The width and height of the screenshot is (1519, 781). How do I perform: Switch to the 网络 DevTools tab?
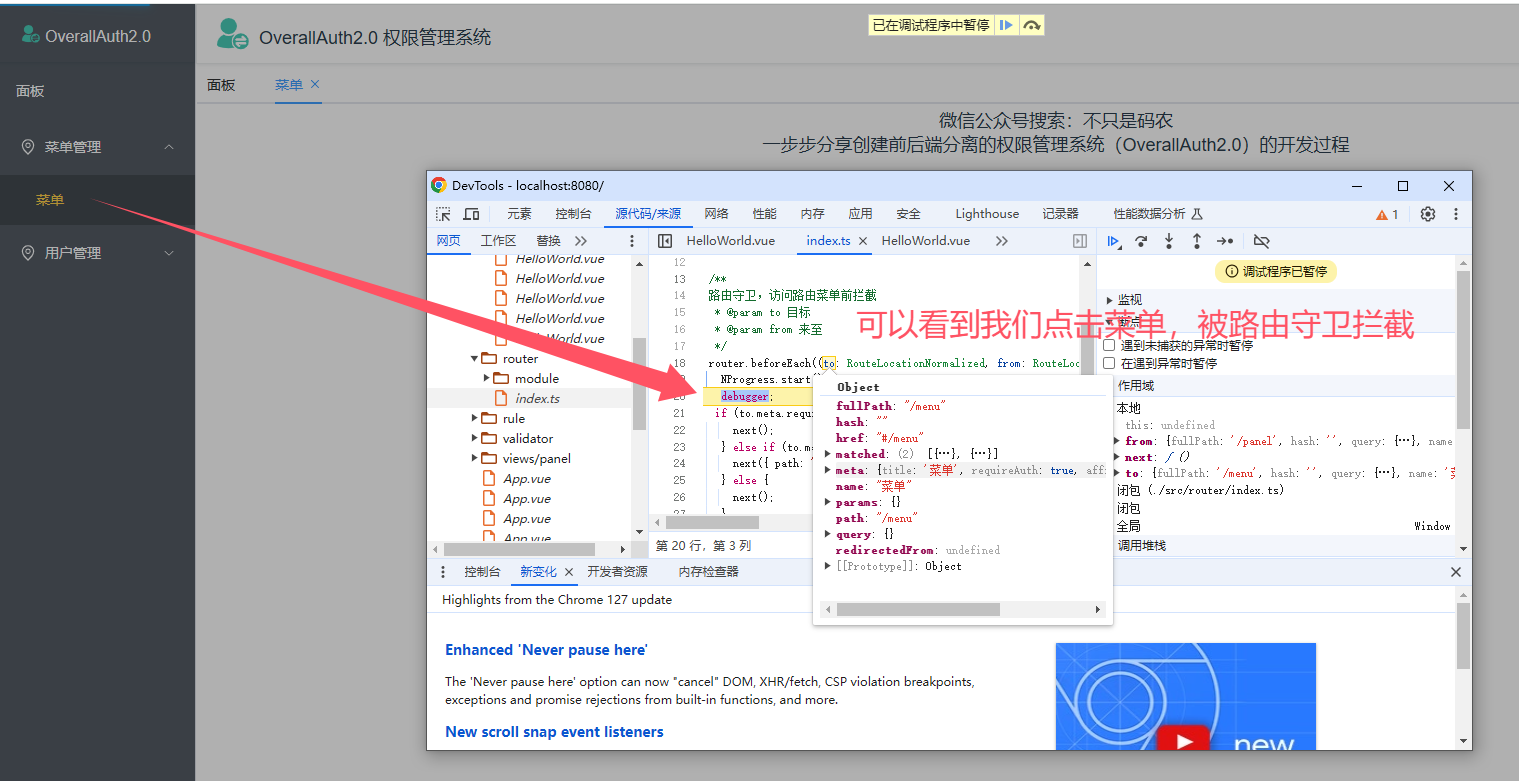point(716,214)
